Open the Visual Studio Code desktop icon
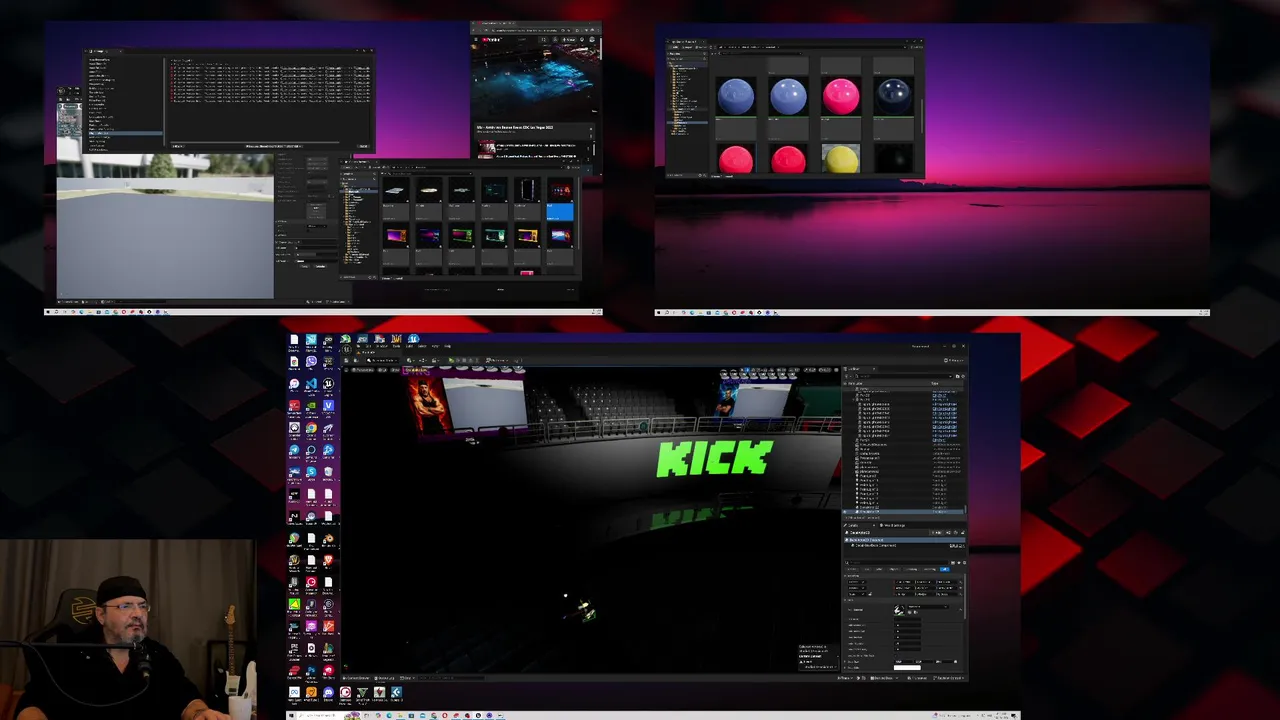 point(311,385)
